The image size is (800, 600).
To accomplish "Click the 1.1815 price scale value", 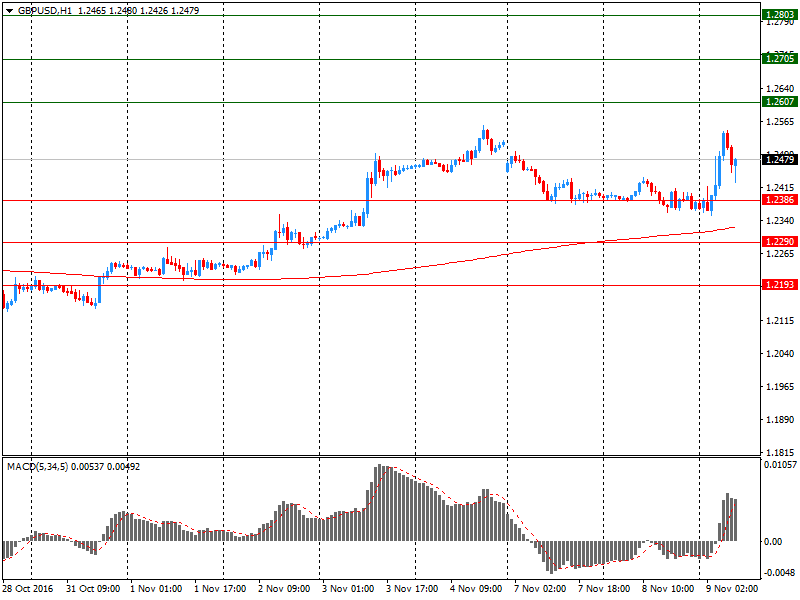I will [780, 453].
